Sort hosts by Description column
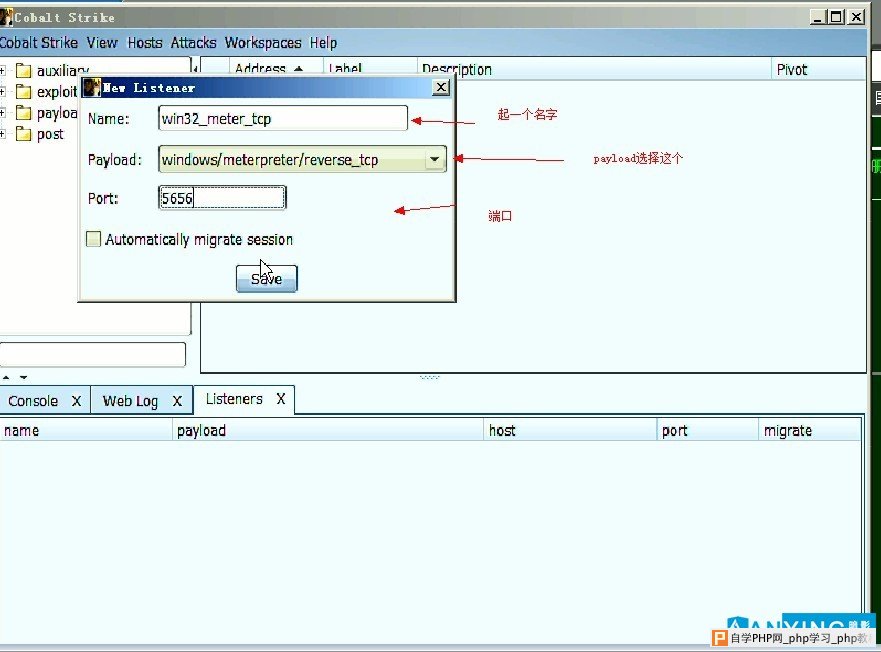Screen dimensions: 881x652 (594, 69)
